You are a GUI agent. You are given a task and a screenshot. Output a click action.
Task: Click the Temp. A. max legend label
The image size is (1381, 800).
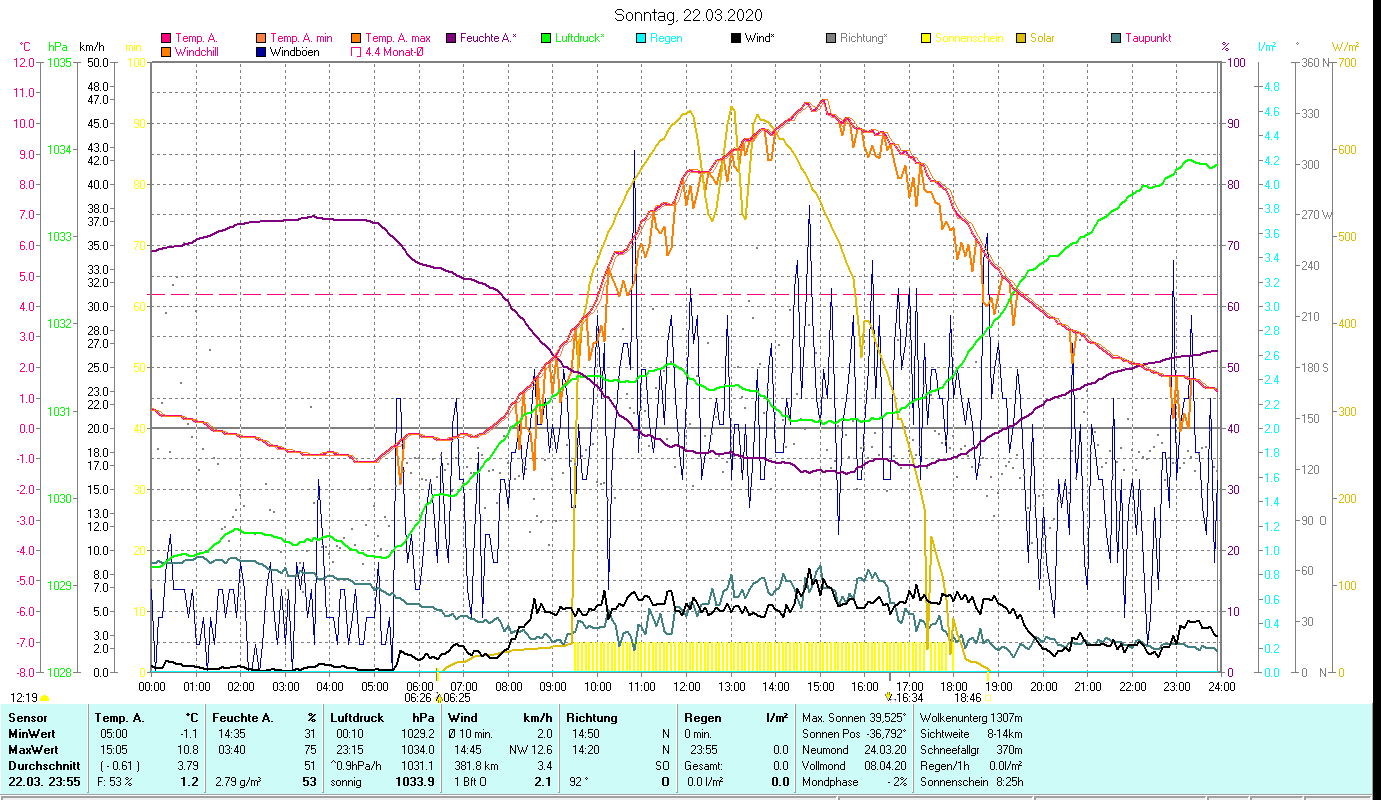397,39
